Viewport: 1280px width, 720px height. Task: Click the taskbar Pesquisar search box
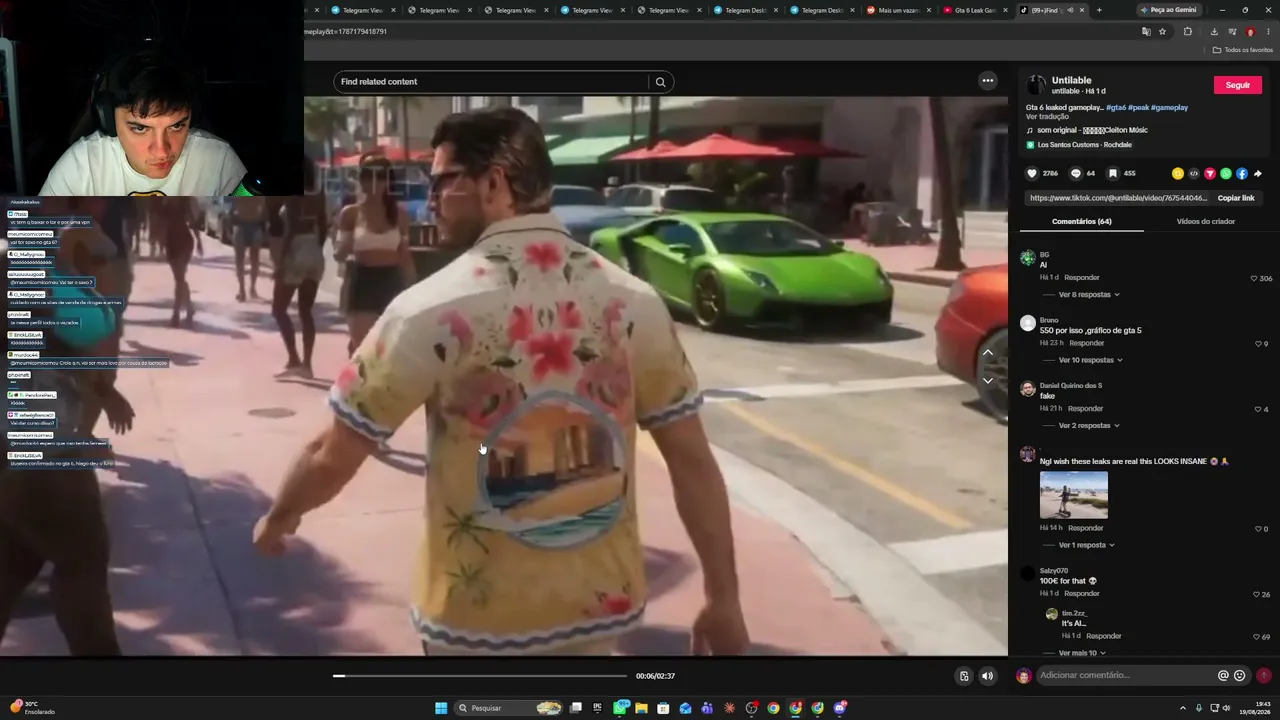coord(507,708)
